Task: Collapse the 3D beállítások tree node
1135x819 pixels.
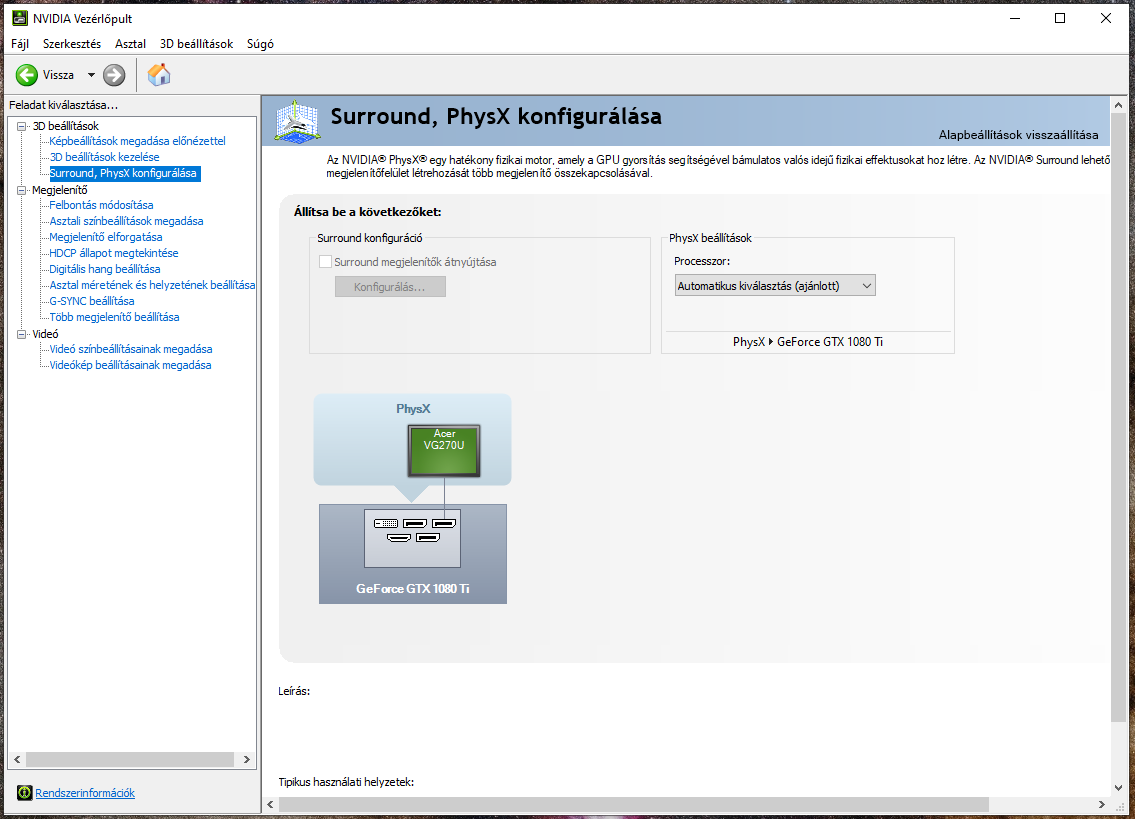Action: pos(22,126)
